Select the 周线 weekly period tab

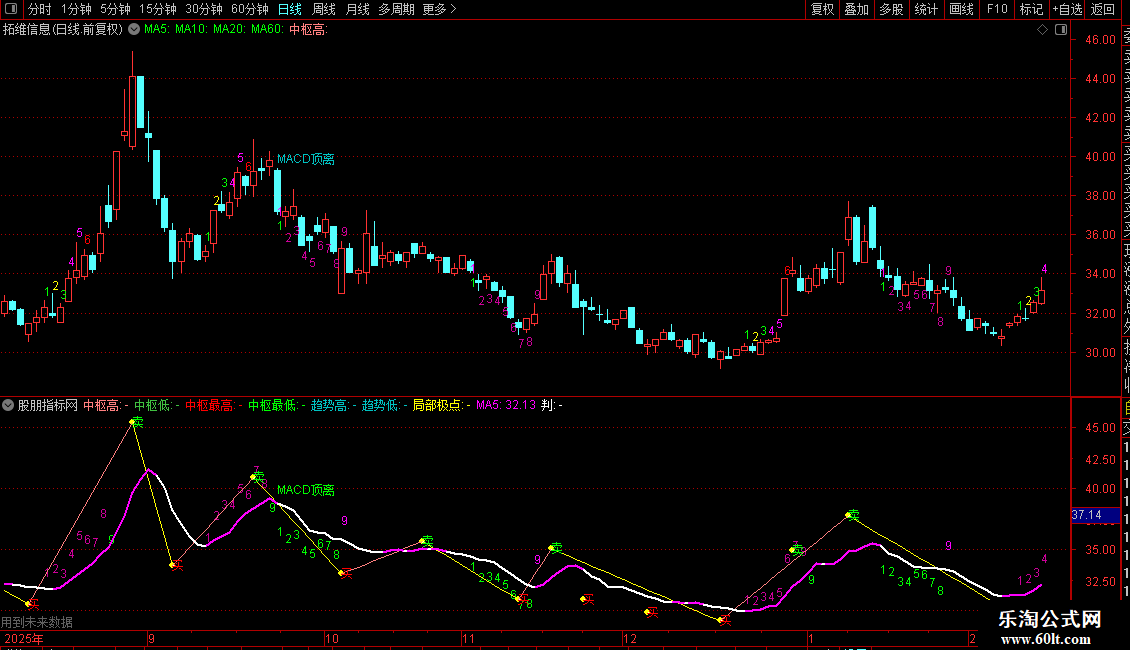click(x=324, y=9)
